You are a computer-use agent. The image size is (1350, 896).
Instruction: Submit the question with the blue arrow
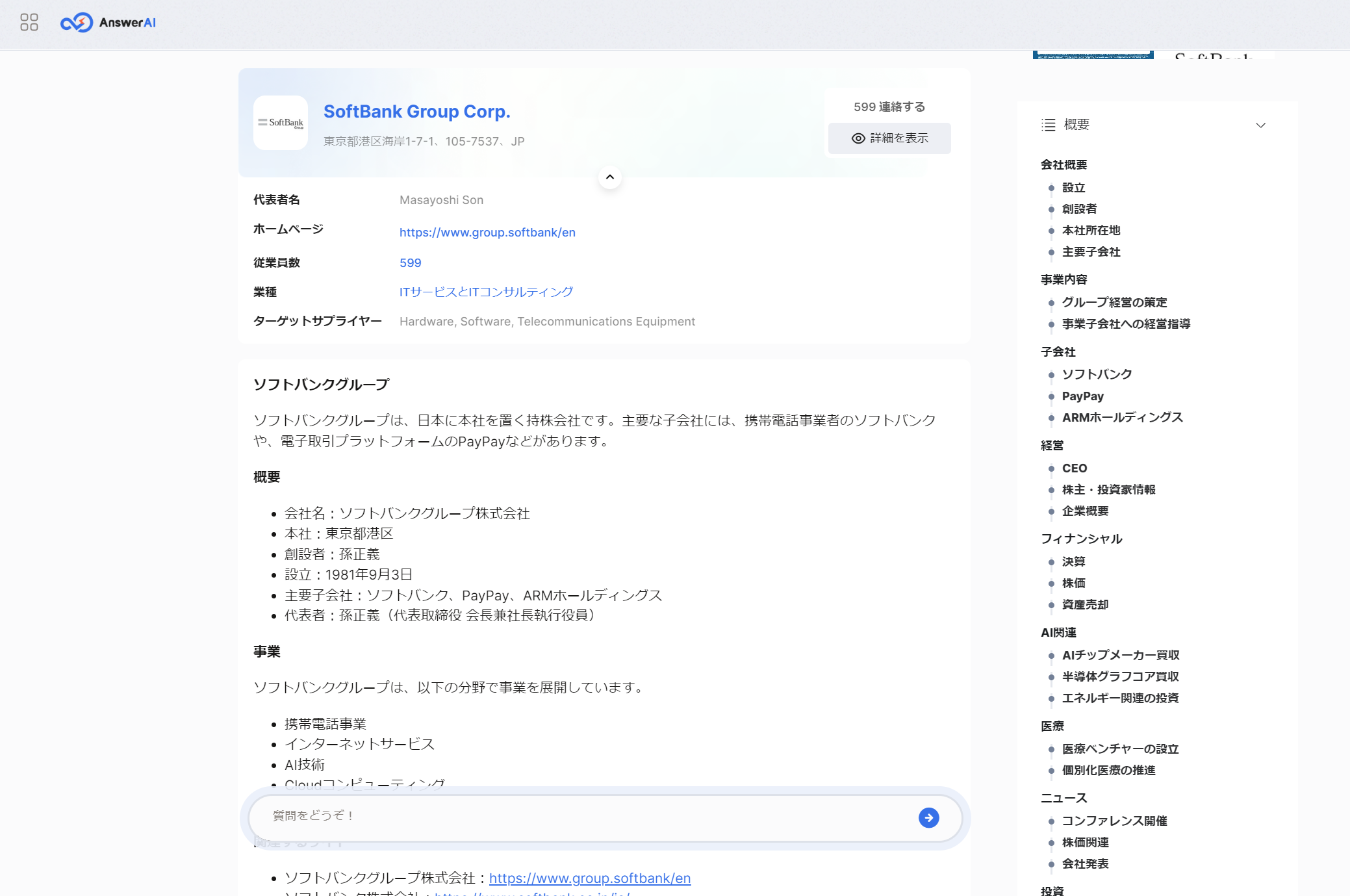(928, 817)
